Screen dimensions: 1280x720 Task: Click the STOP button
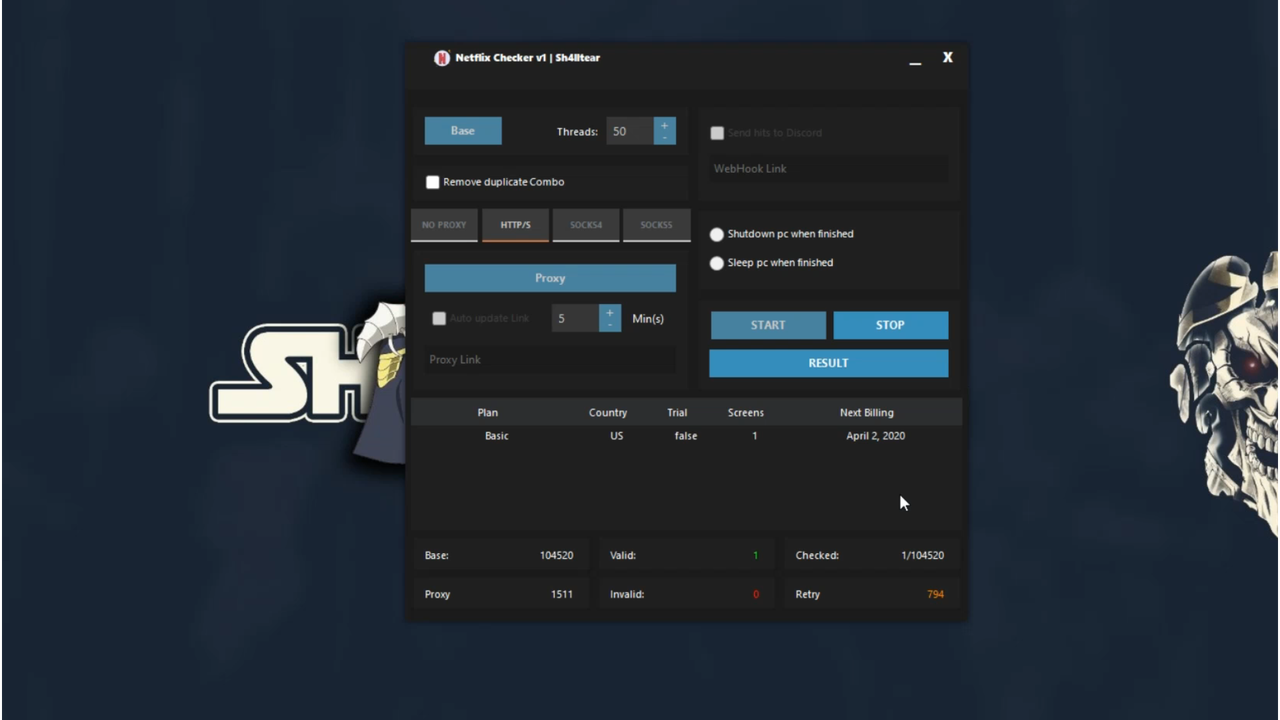(x=891, y=325)
